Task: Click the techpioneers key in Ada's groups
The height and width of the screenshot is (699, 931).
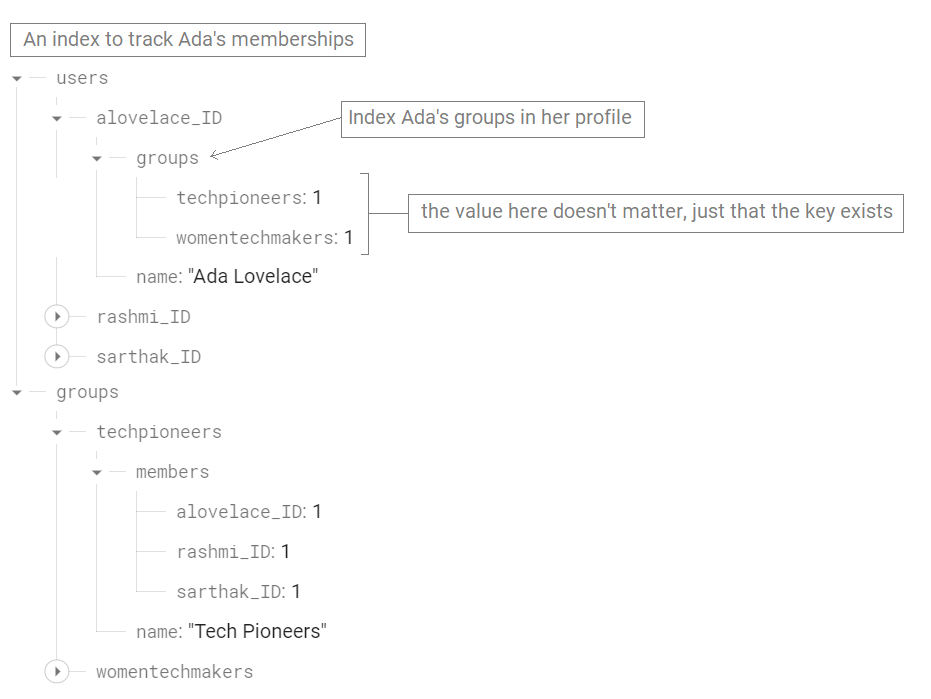Action: pos(240,198)
